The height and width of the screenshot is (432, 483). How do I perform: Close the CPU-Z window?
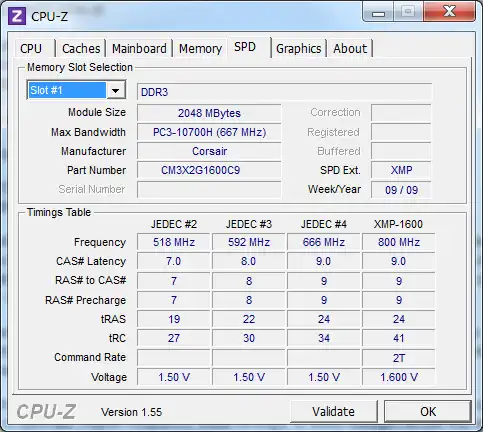(449, 12)
